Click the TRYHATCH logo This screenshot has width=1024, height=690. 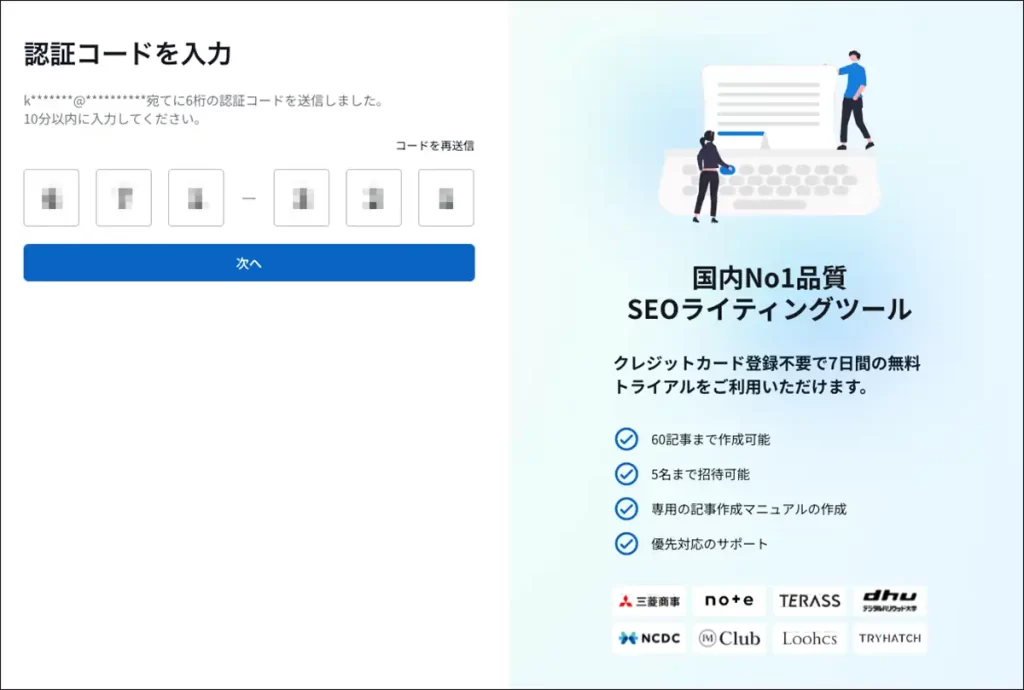889,638
